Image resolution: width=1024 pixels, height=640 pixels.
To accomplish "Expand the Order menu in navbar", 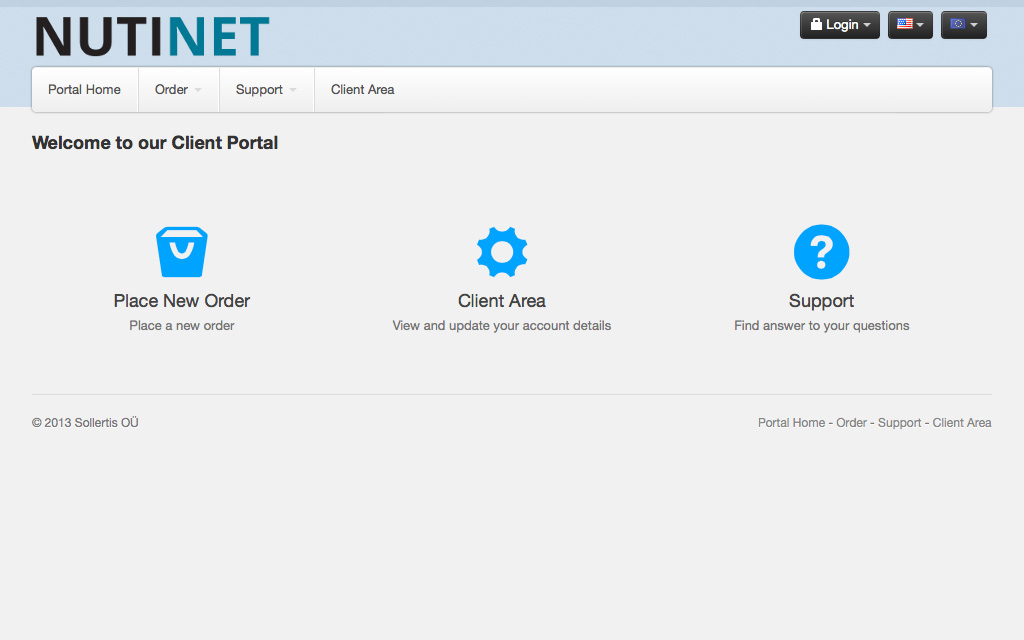I will point(178,90).
